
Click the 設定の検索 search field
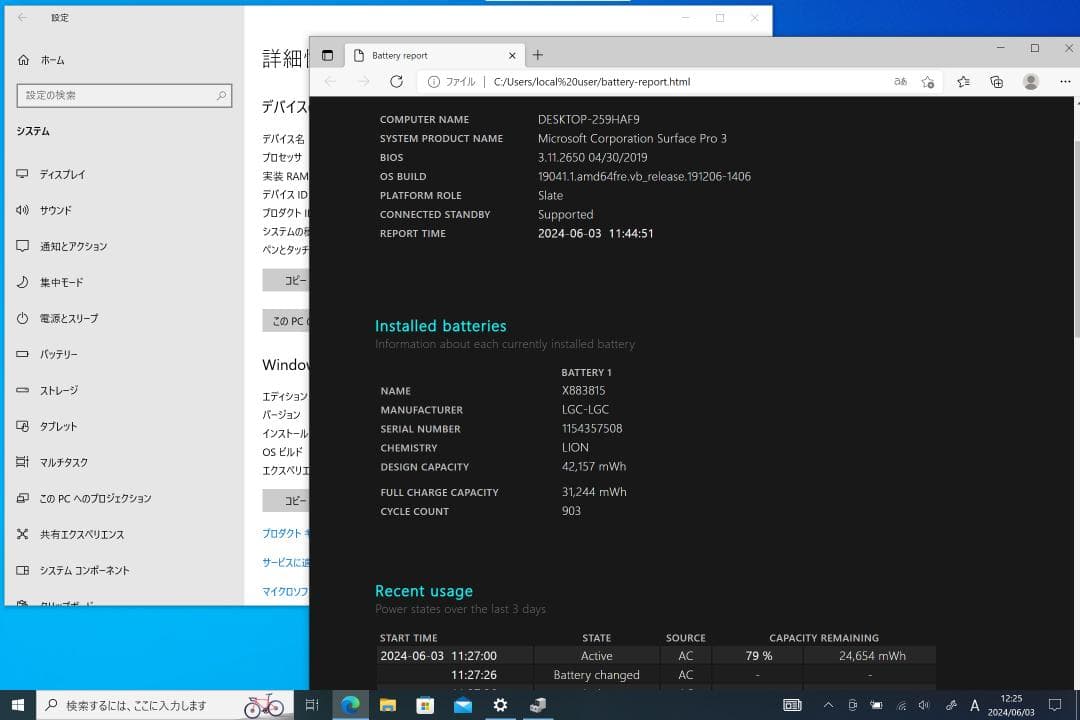pyautogui.click(x=124, y=95)
